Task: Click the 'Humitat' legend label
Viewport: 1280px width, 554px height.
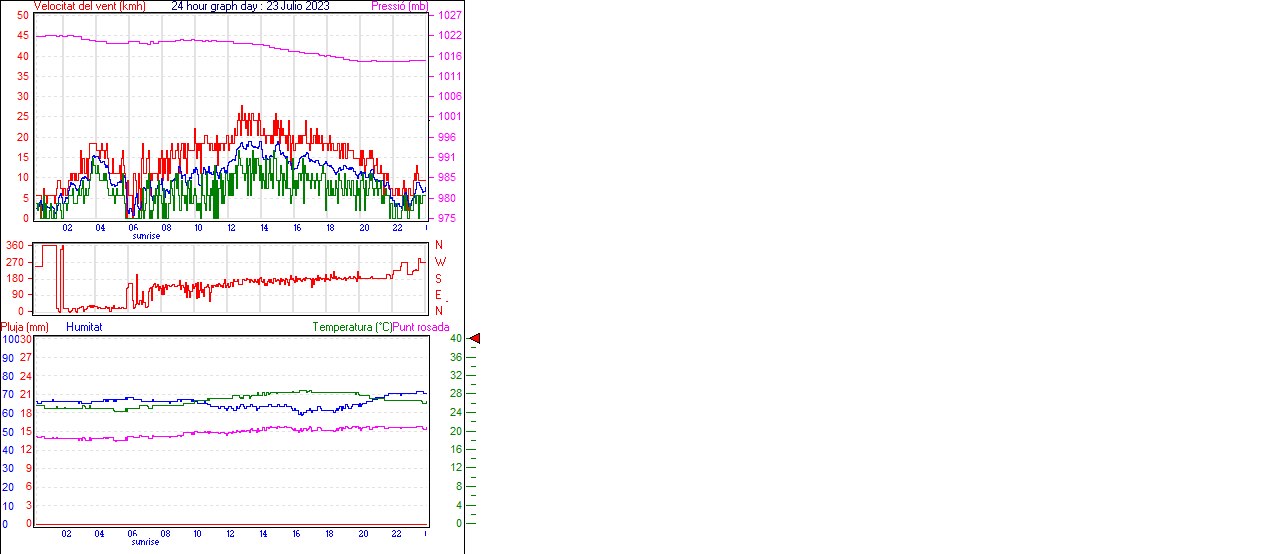Action: [x=84, y=327]
